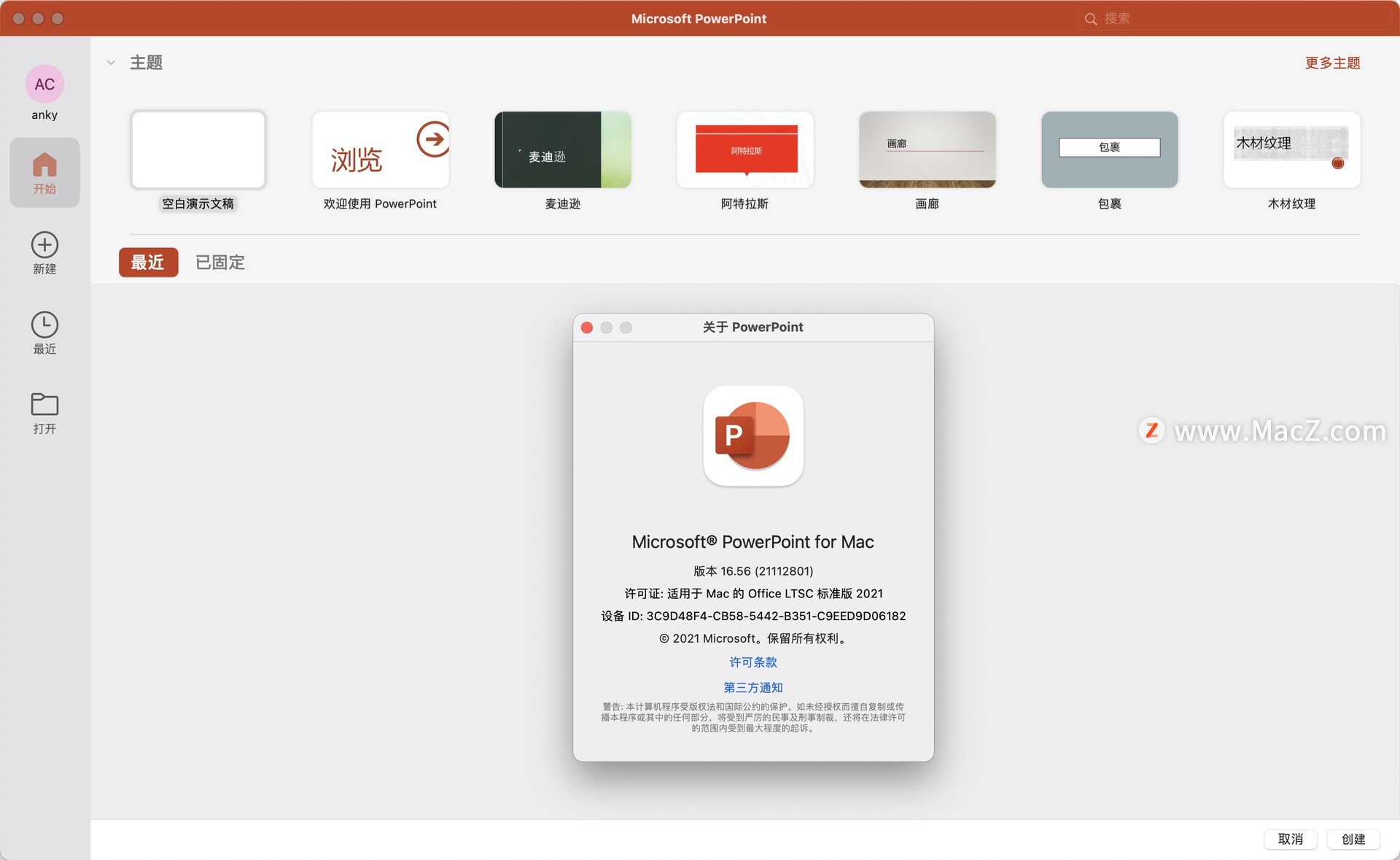Choose the 麦迪逊 theme thumbnail
Viewport: 1400px width, 860px height.
pos(563,150)
